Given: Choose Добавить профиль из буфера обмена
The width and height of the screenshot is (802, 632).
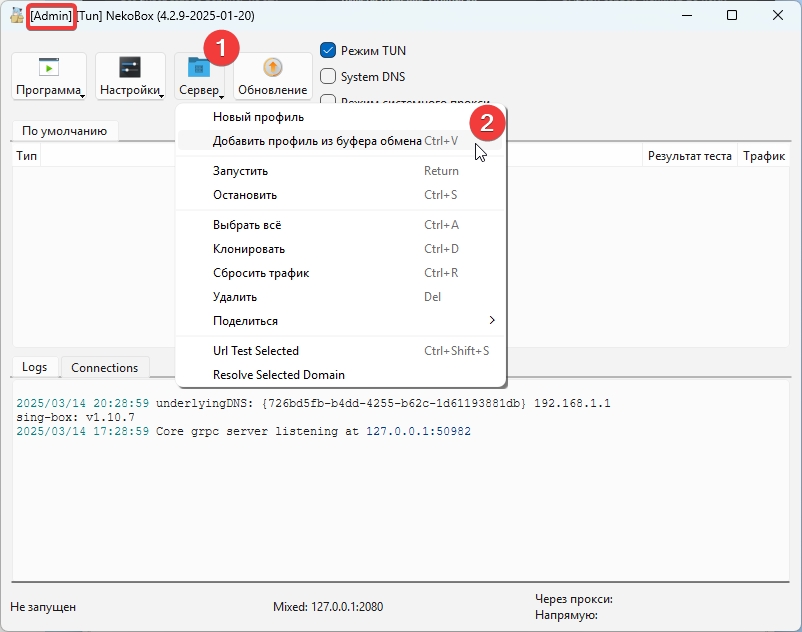Looking at the screenshot, I should pos(317,141).
